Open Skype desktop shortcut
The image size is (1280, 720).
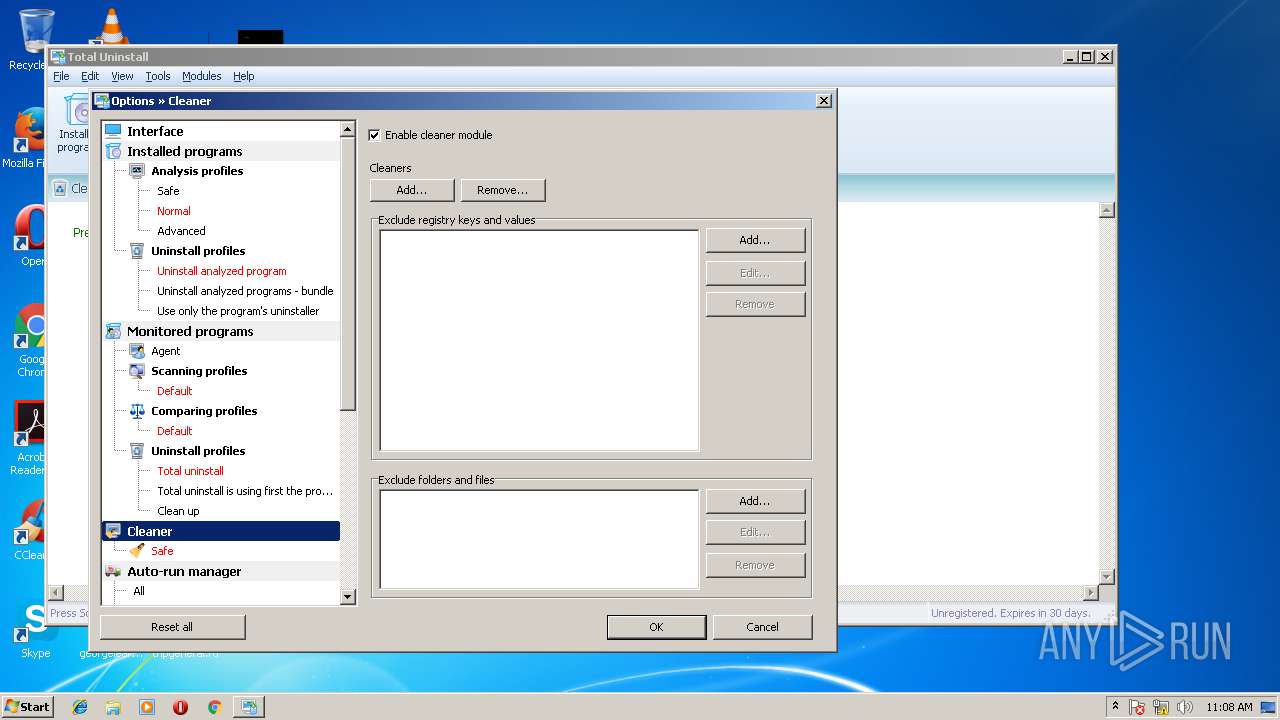click(35, 630)
